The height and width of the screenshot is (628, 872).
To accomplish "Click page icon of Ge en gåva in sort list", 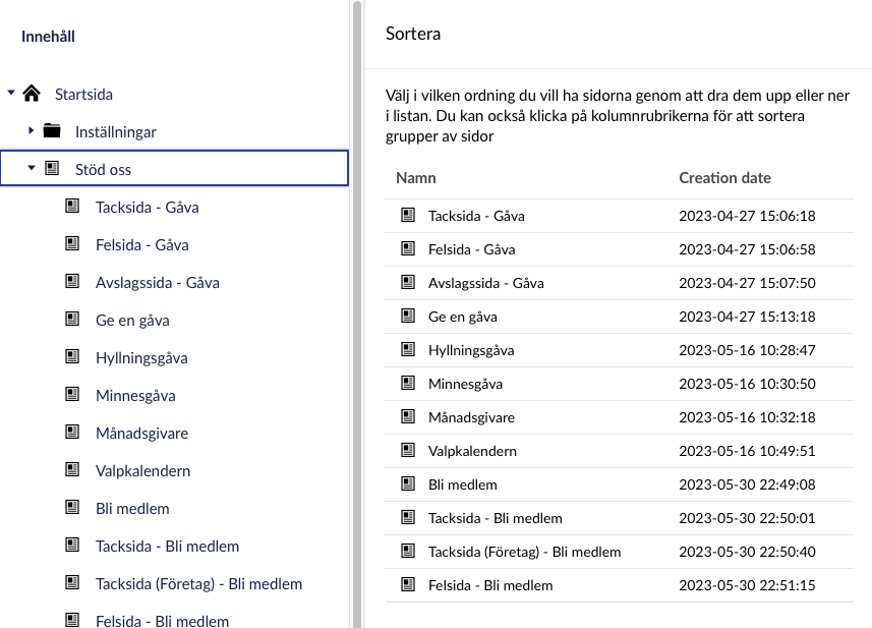I will pyautogui.click(x=408, y=316).
